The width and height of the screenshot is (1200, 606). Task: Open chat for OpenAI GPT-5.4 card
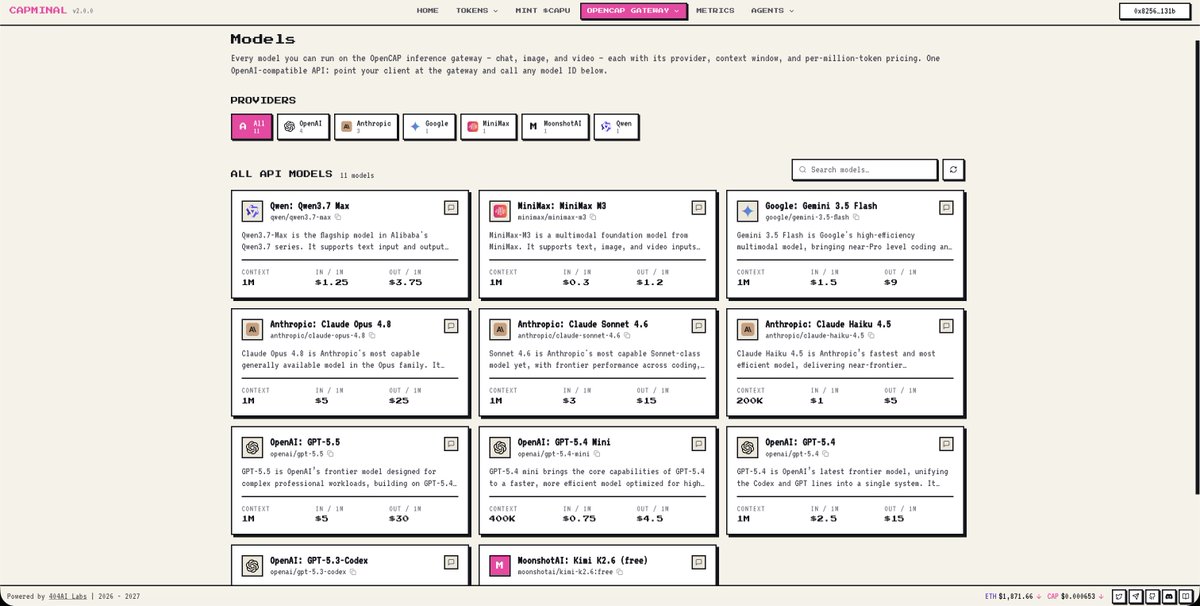pyautogui.click(x=946, y=443)
